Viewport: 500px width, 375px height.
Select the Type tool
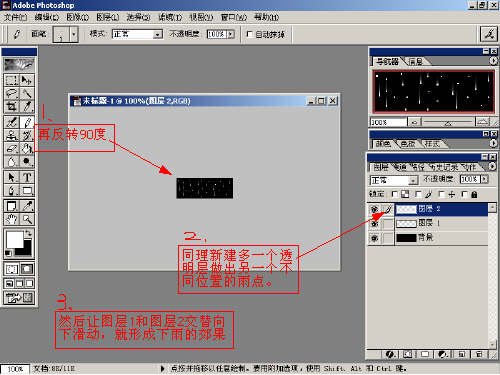(x=27, y=177)
